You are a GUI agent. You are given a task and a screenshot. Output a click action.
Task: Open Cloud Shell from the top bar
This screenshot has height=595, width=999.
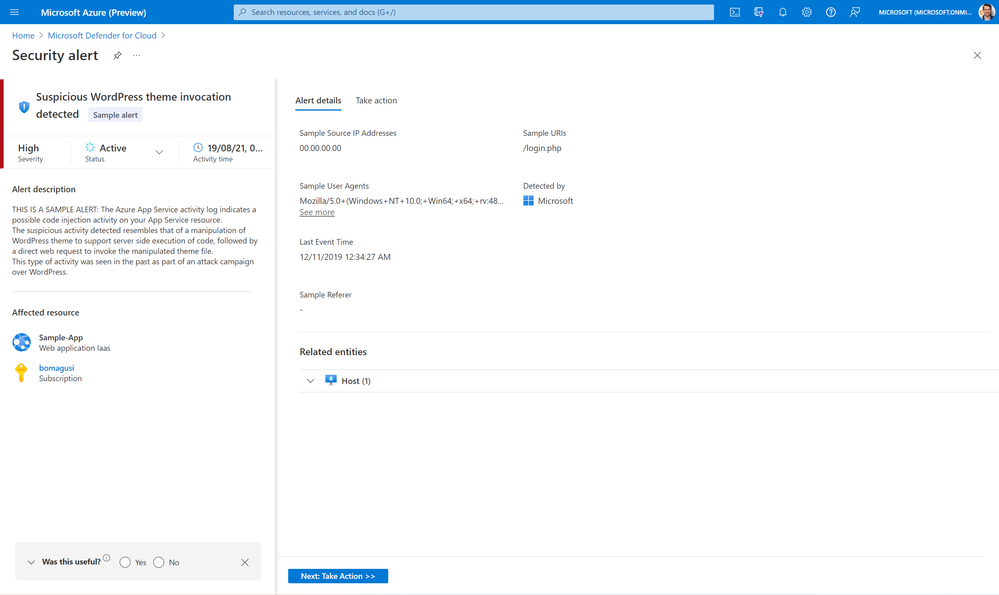[735, 12]
